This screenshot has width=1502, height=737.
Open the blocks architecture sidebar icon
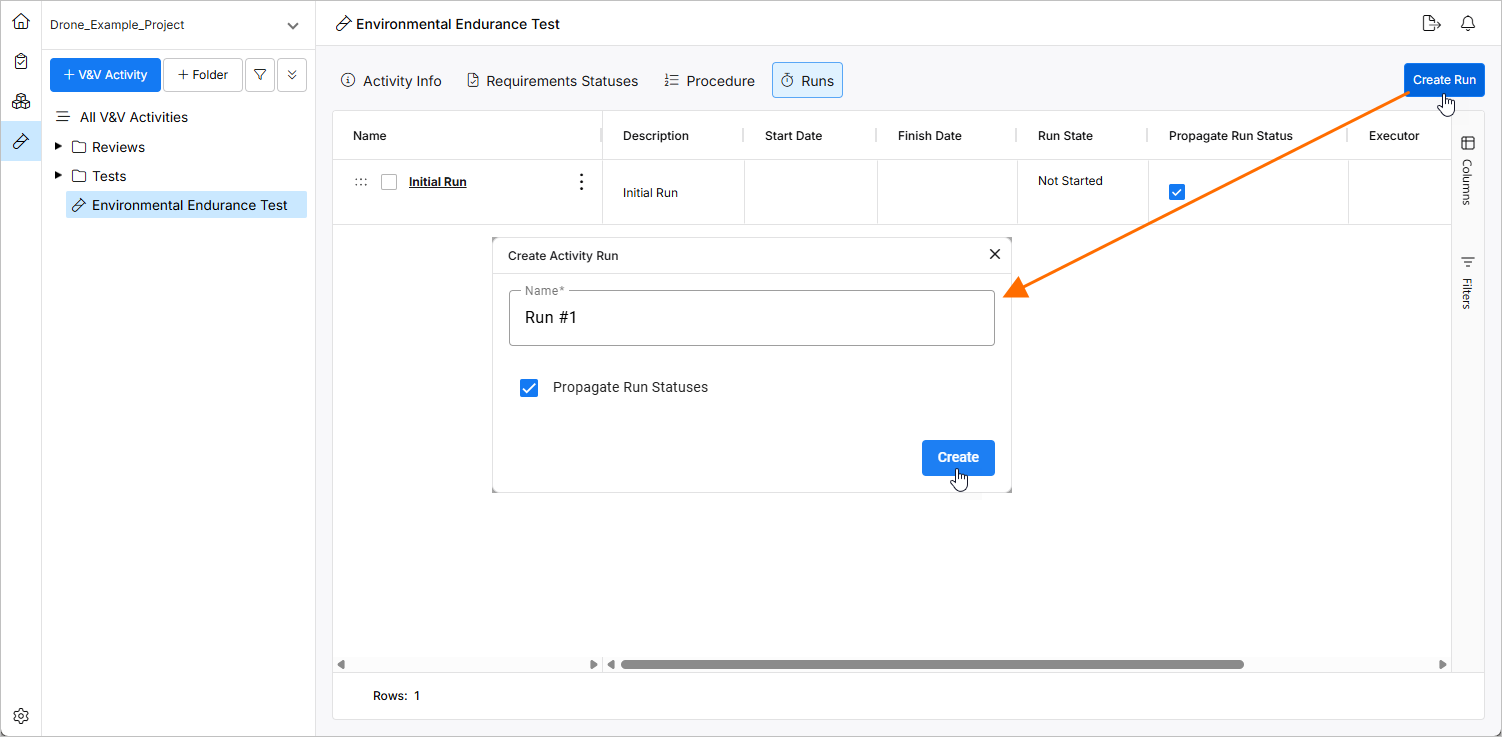(21, 101)
